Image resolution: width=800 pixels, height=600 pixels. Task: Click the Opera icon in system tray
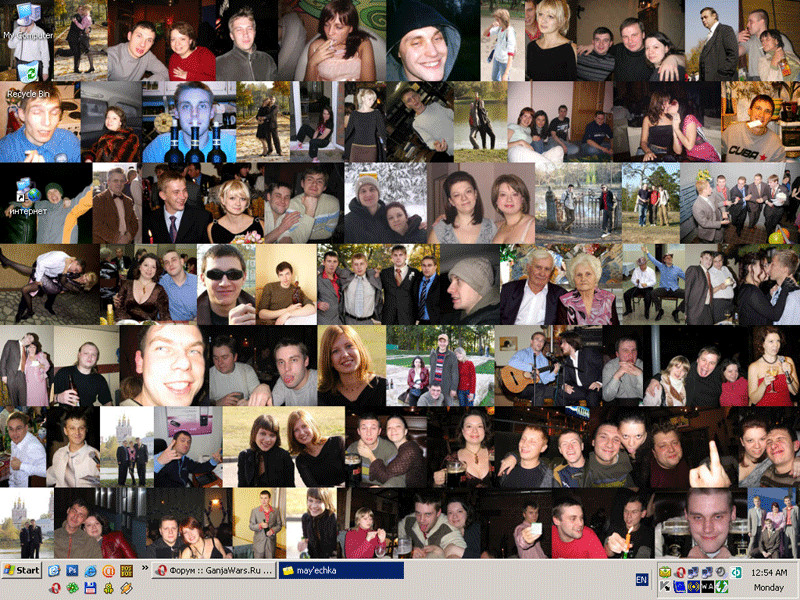681,573
